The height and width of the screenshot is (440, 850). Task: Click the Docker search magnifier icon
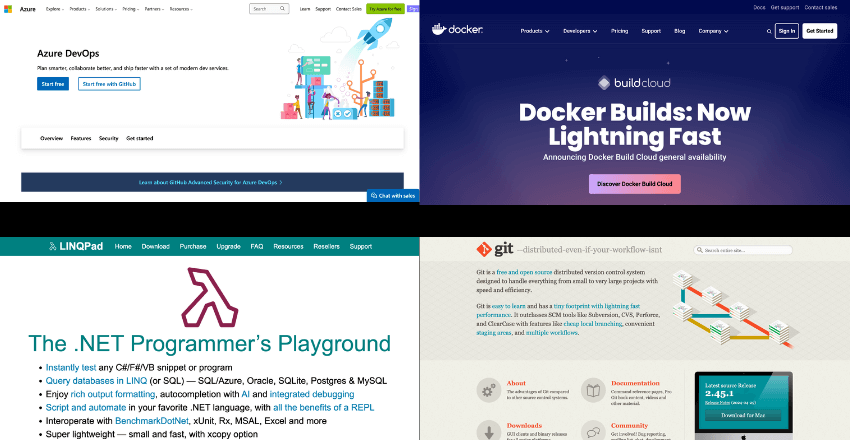pos(769,31)
